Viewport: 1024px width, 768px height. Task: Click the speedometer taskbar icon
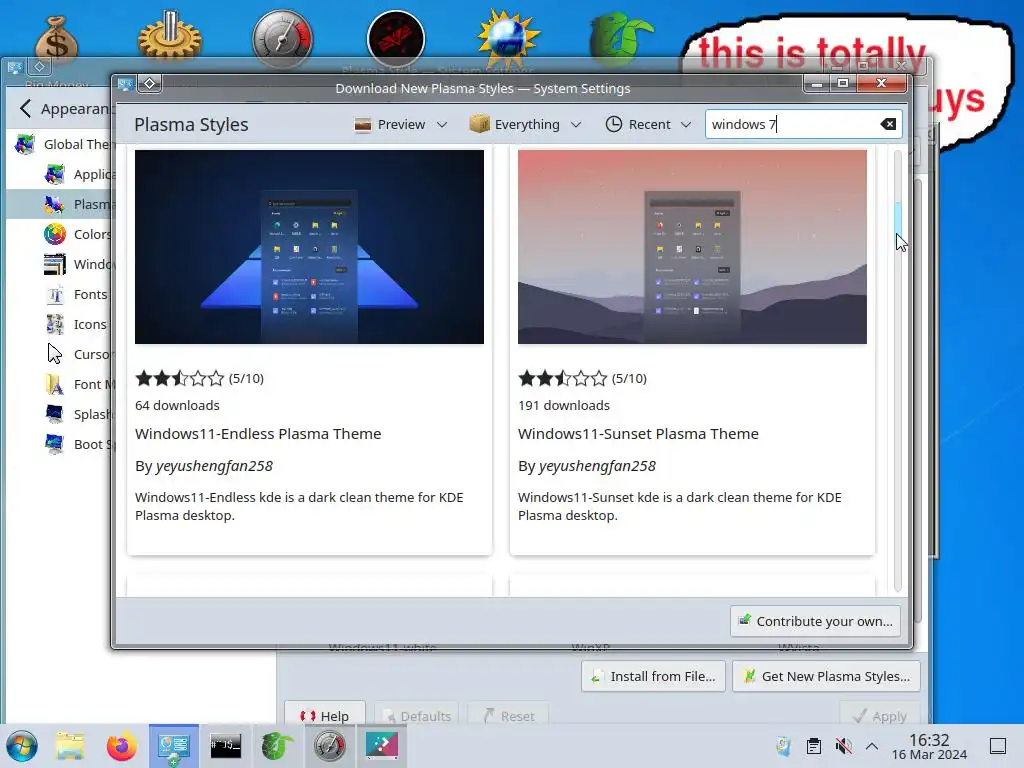point(329,746)
